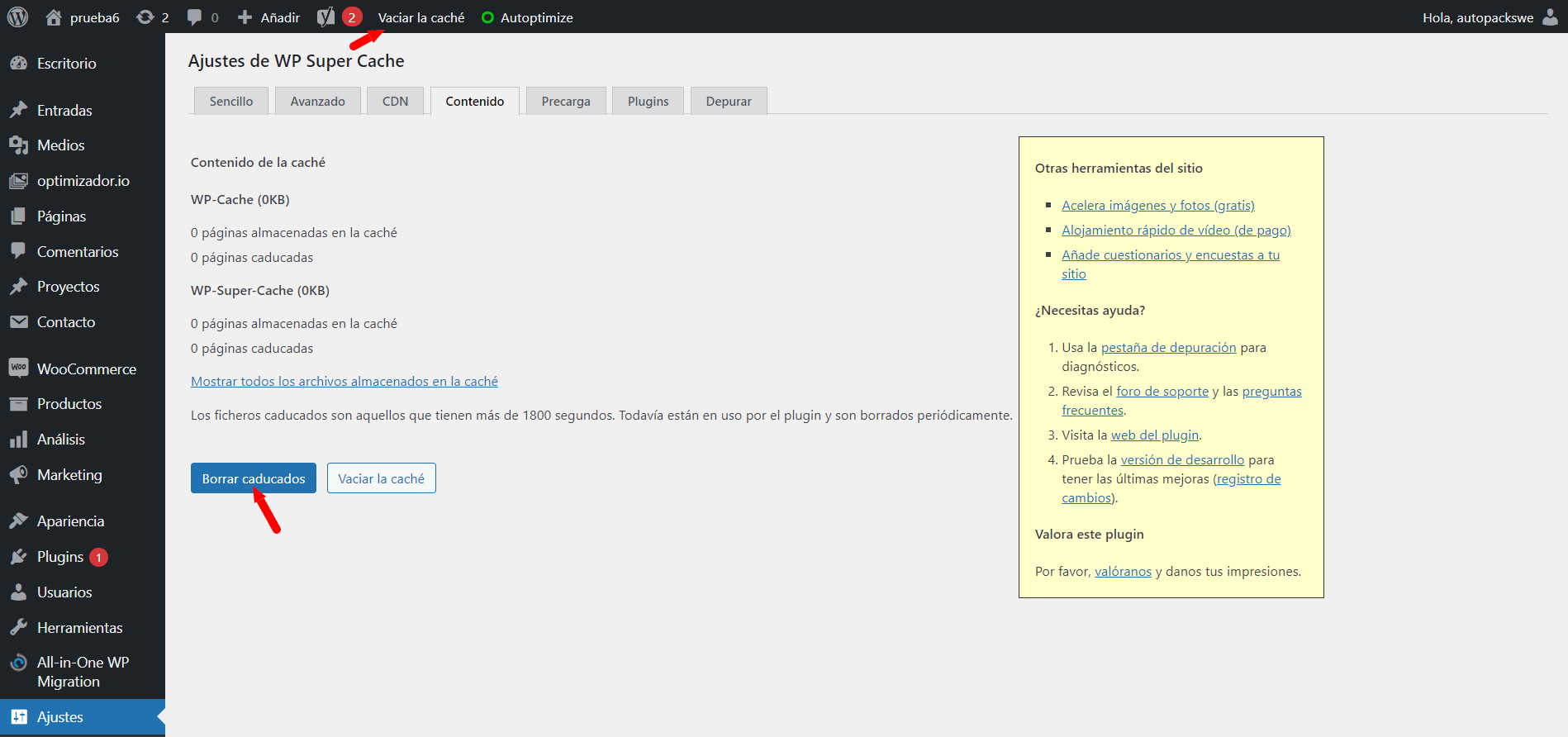Follow the pestaña de depuración link

pos(1169,347)
